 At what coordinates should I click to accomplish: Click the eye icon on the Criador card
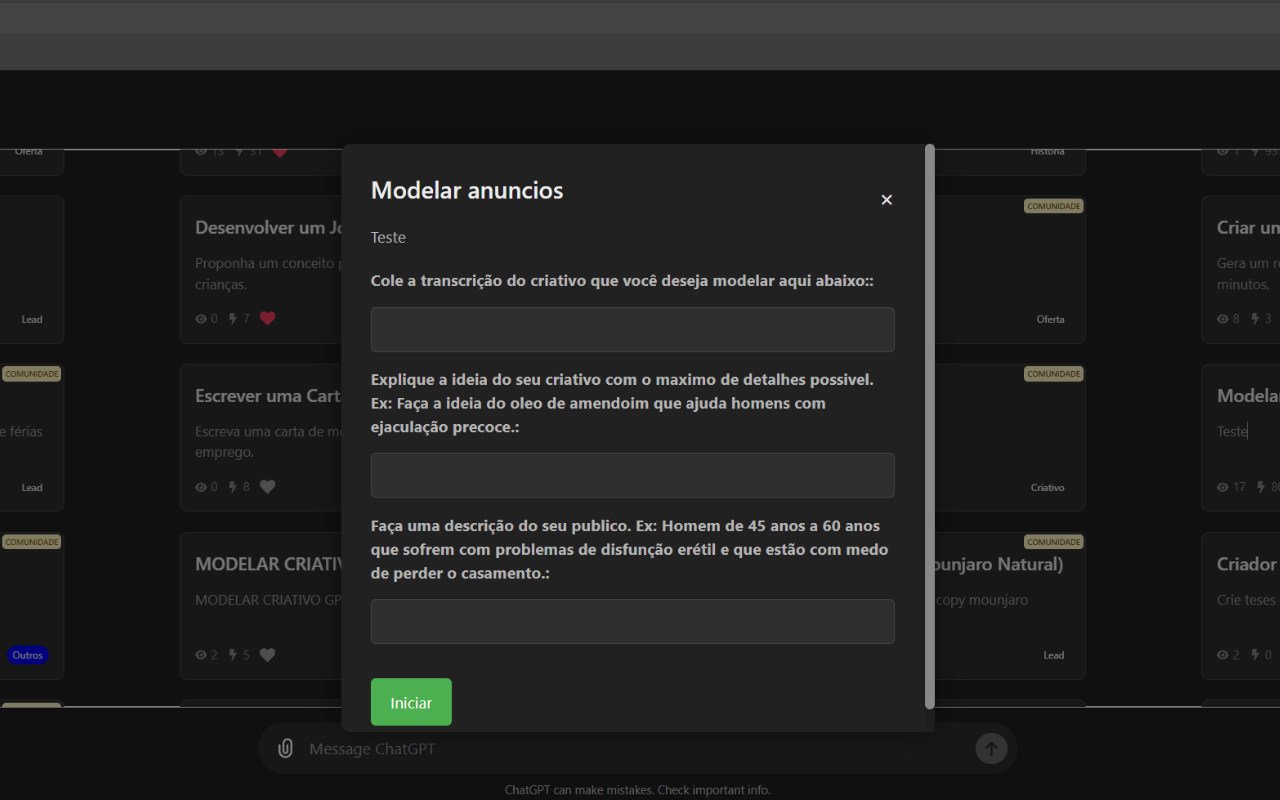[x=1223, y=655]
